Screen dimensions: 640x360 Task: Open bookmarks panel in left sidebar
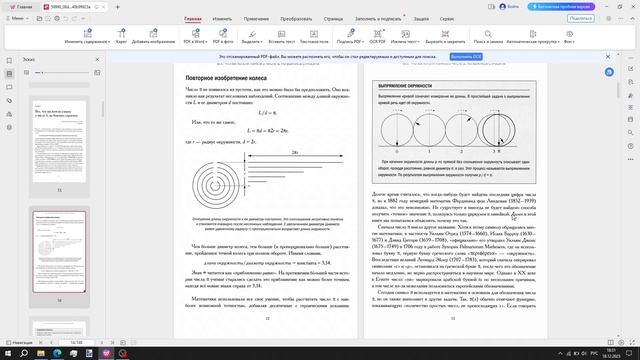(x=9, y=60)
